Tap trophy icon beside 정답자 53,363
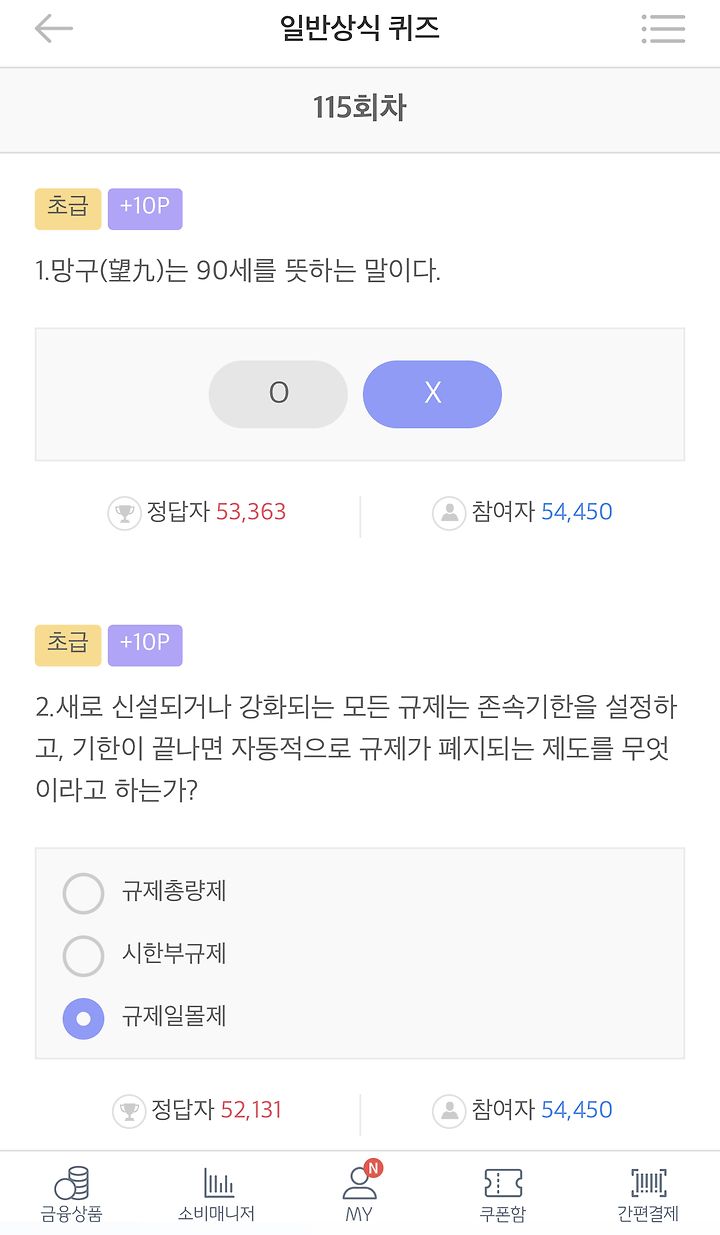 pyautogui.click(x=124, y=513)
